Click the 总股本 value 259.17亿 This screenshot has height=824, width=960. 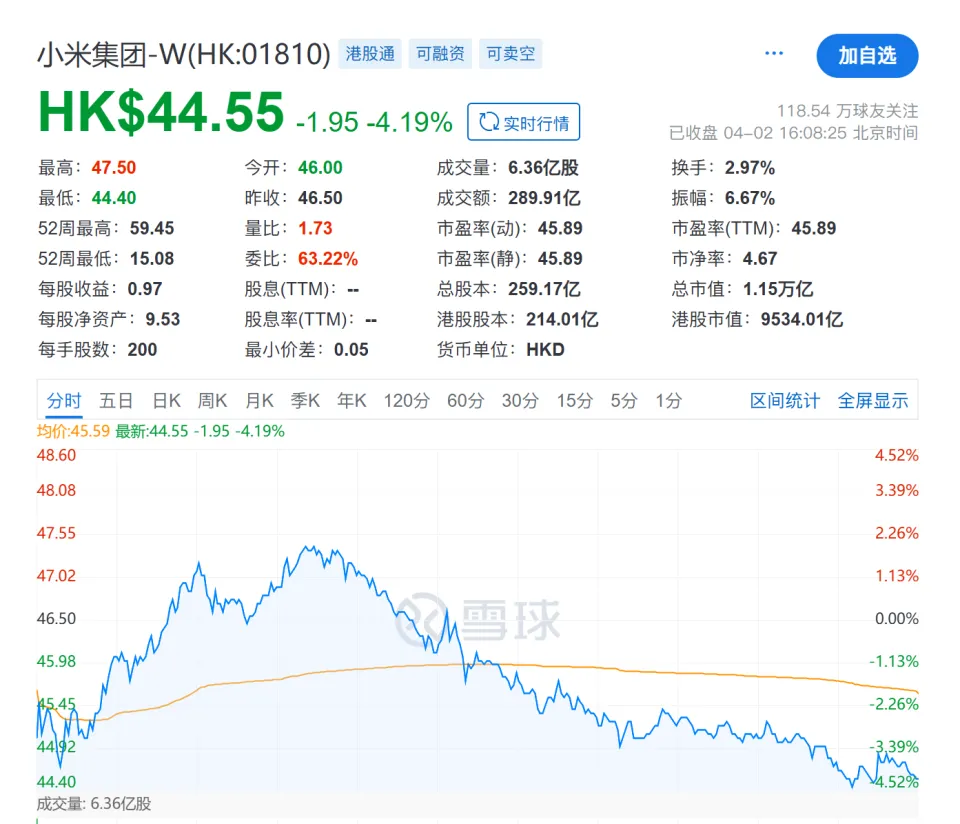pyautogui.click(x=544, y=289)
